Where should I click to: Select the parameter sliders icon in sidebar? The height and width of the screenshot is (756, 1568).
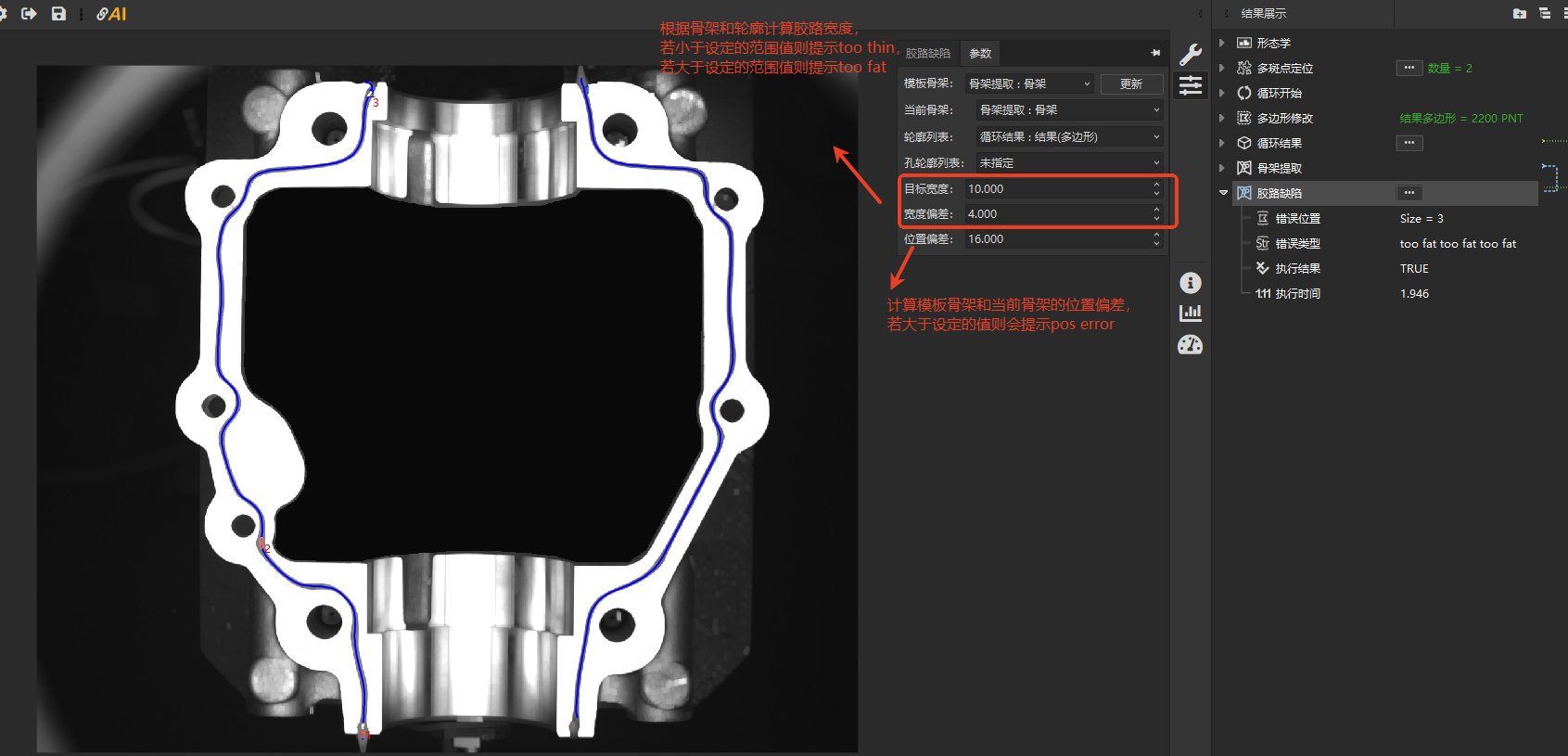[x=1191, y=86]
